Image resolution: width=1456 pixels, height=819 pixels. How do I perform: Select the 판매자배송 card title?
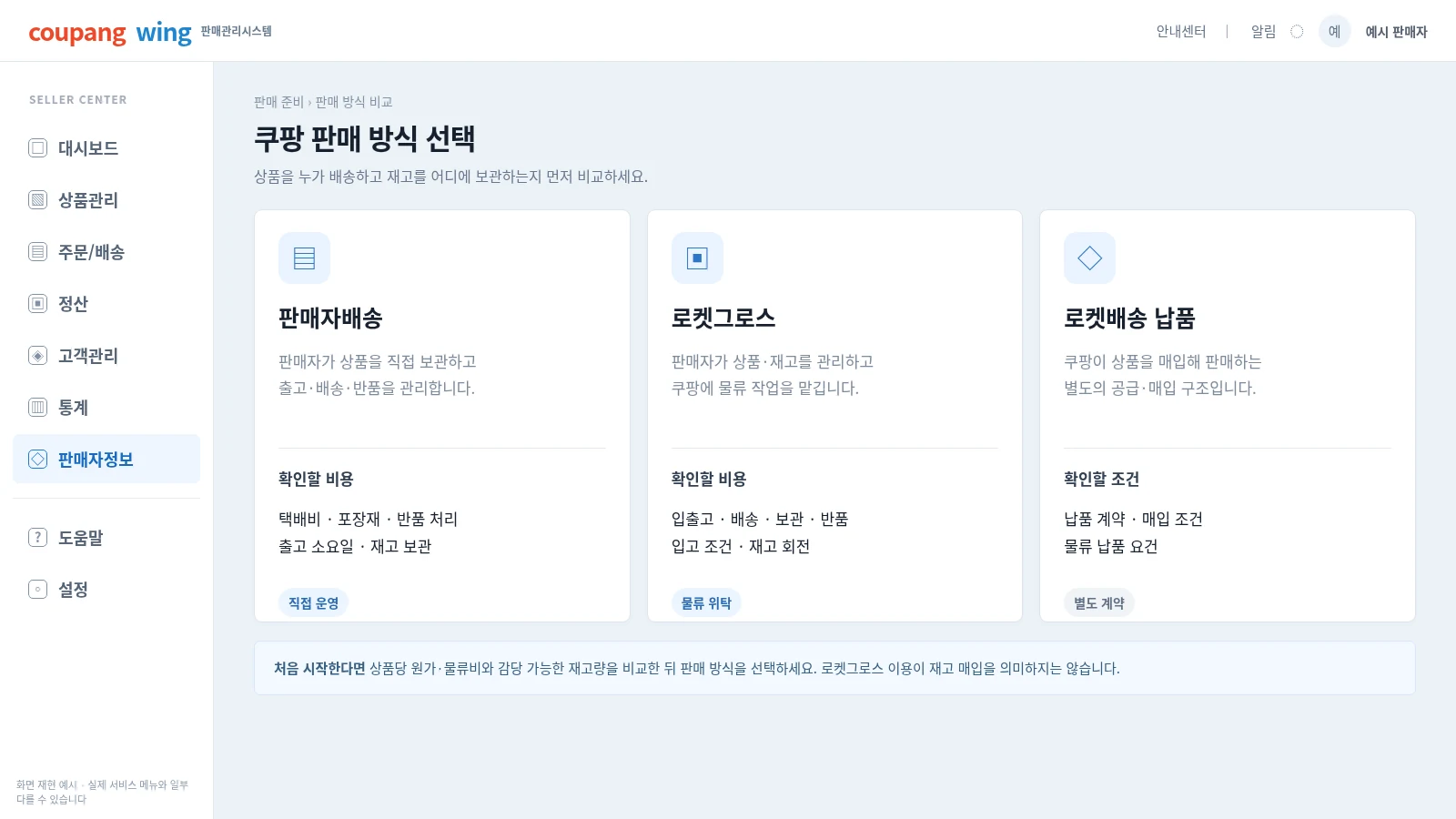[330, 318]
